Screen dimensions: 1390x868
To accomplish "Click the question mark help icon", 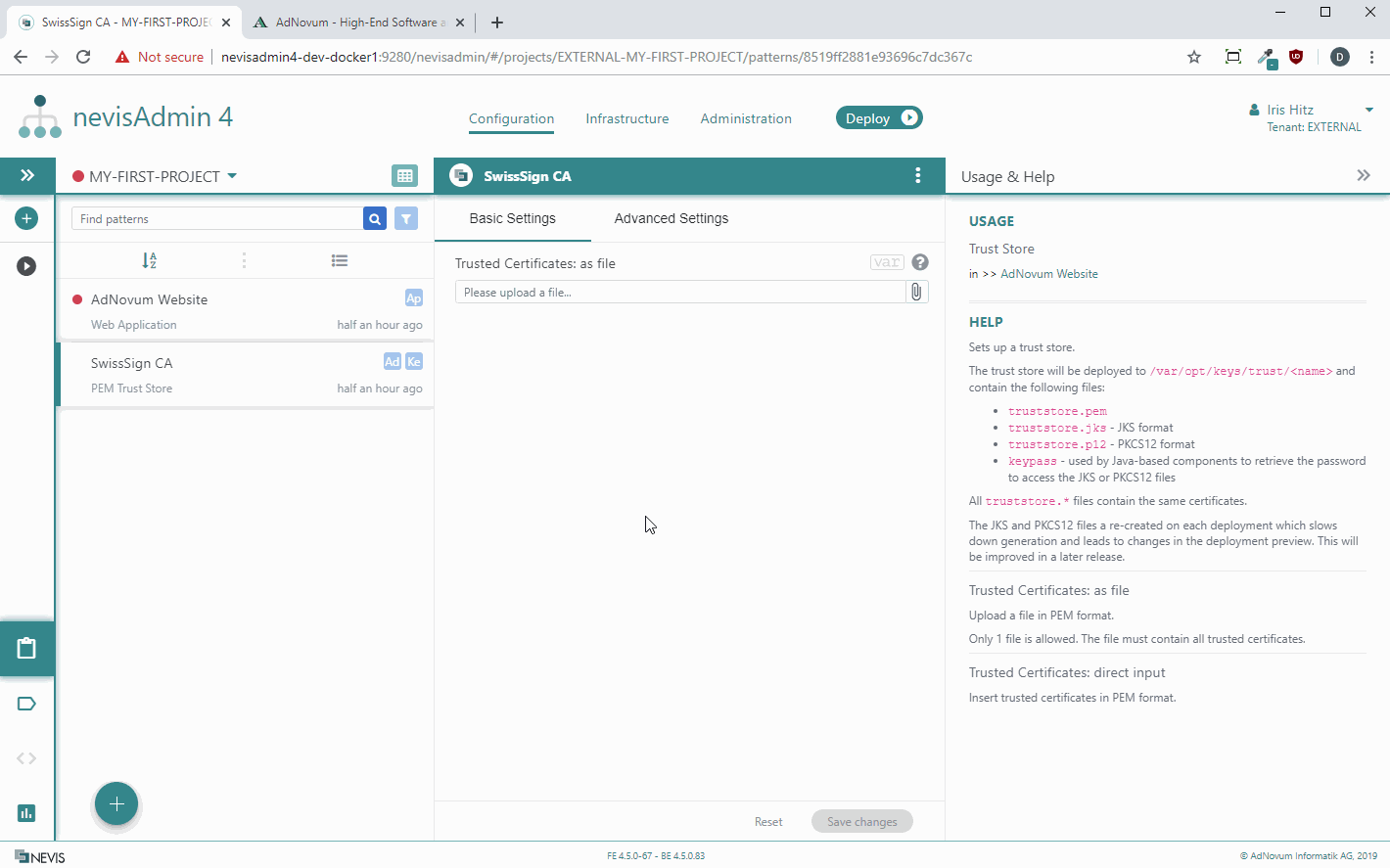I will [x=920, y=262].
